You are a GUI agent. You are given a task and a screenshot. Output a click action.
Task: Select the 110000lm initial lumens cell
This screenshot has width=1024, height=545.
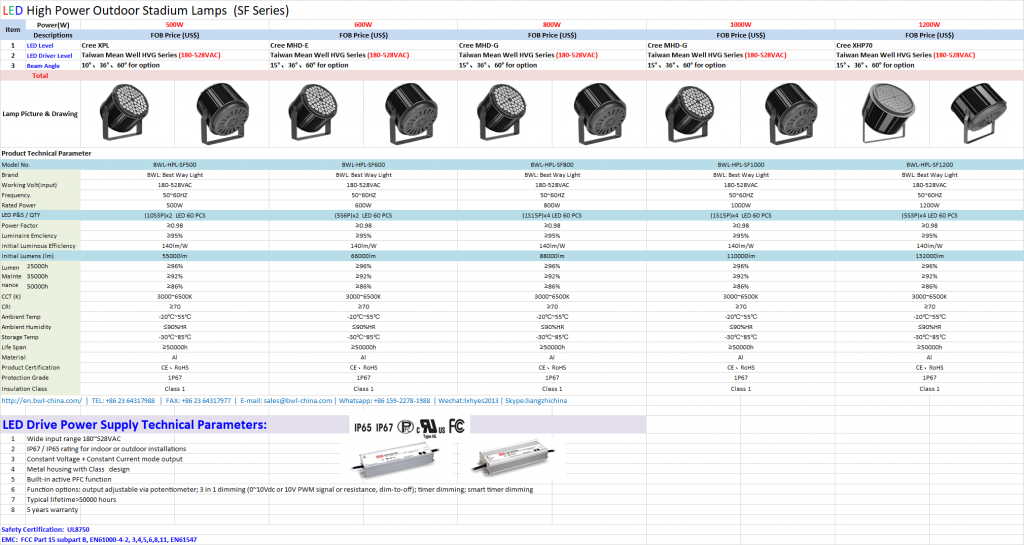click(x=741, y=256)
